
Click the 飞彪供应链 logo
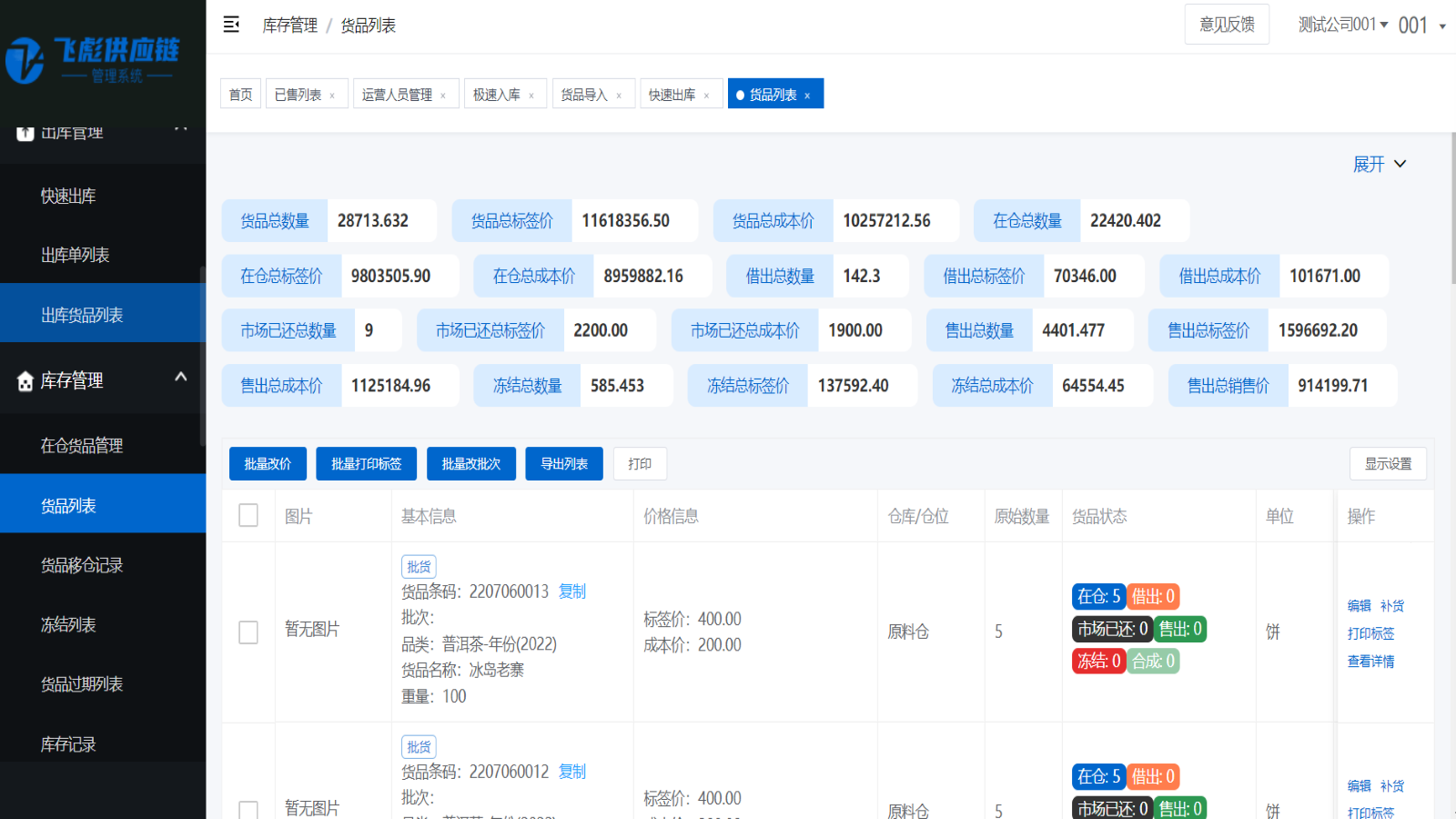tap(93, 59)
